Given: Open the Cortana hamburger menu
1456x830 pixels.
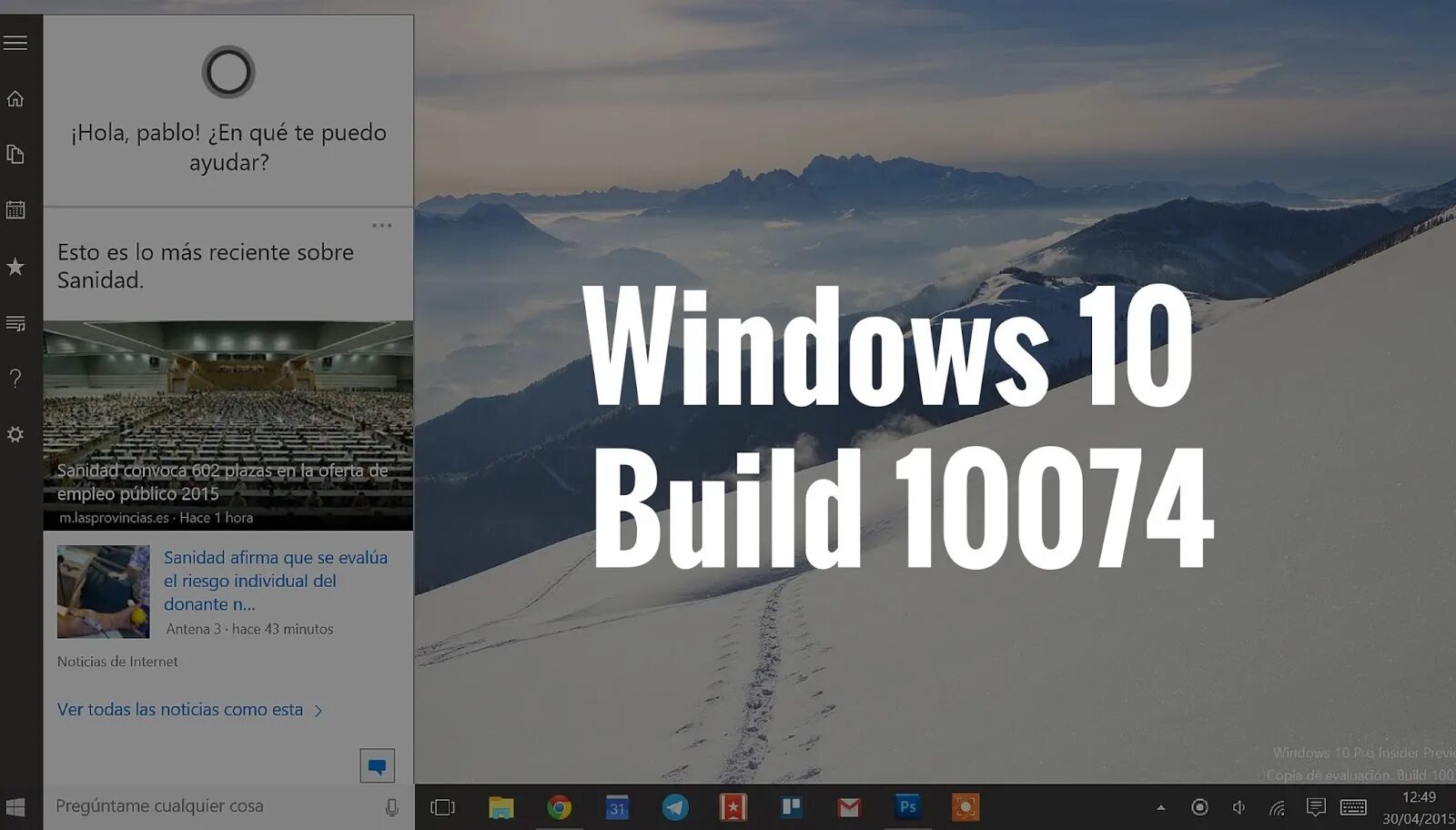Looking at the screenshot, I should pos(15,43).
